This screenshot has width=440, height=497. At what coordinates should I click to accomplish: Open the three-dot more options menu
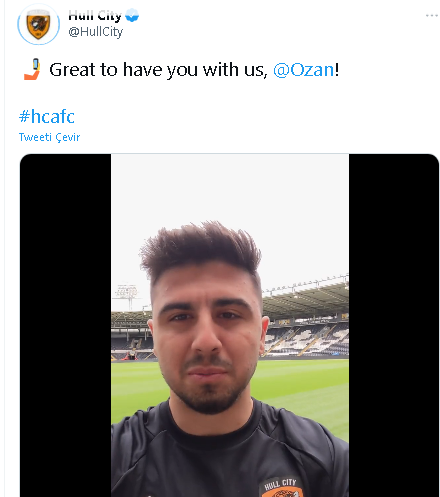(x=432, y=15)
